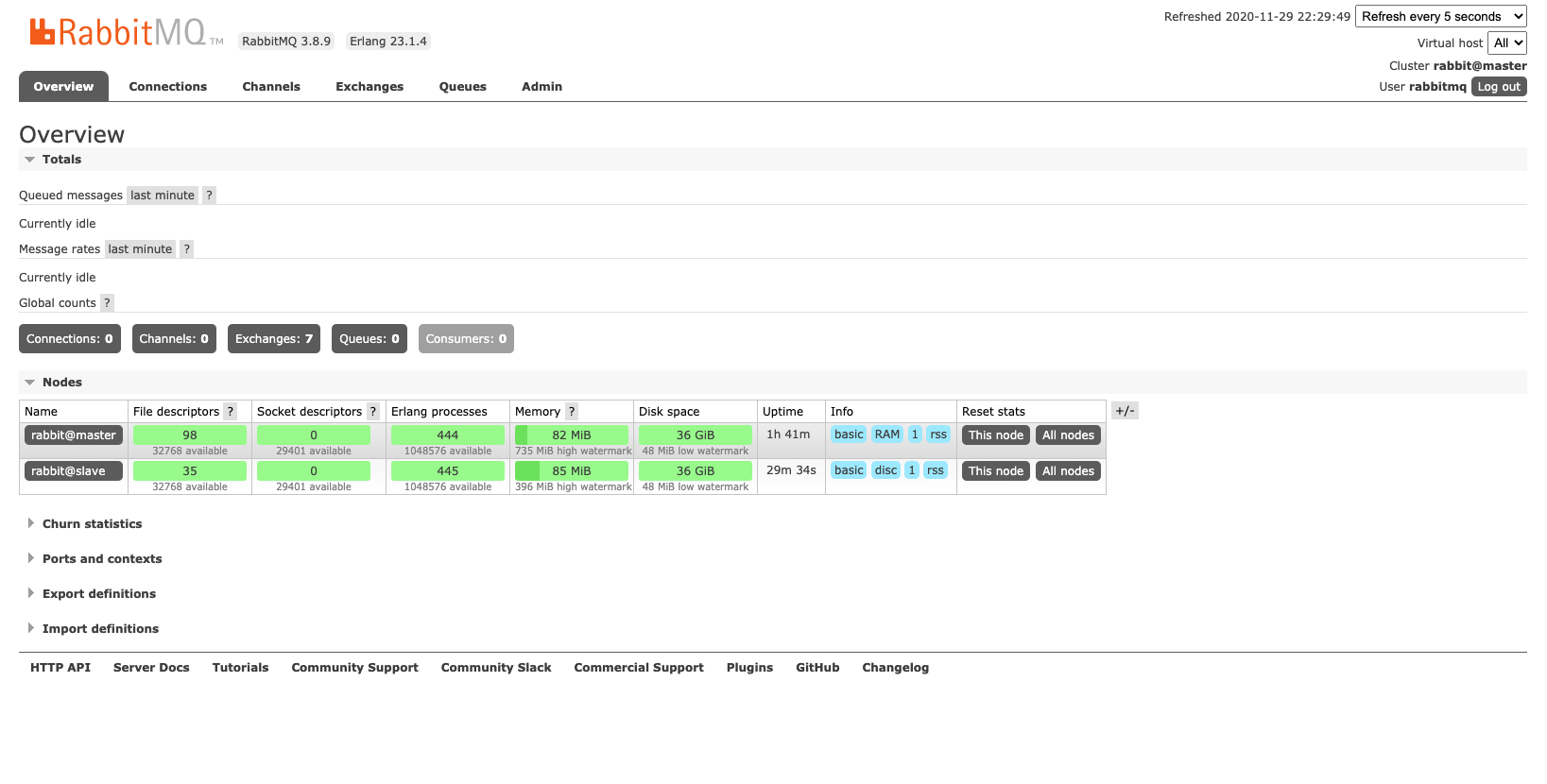The image size is (1547, 784).
Task: Click rabbit@slave memory bar 85 MiB
Action: (x=572, y=471)
